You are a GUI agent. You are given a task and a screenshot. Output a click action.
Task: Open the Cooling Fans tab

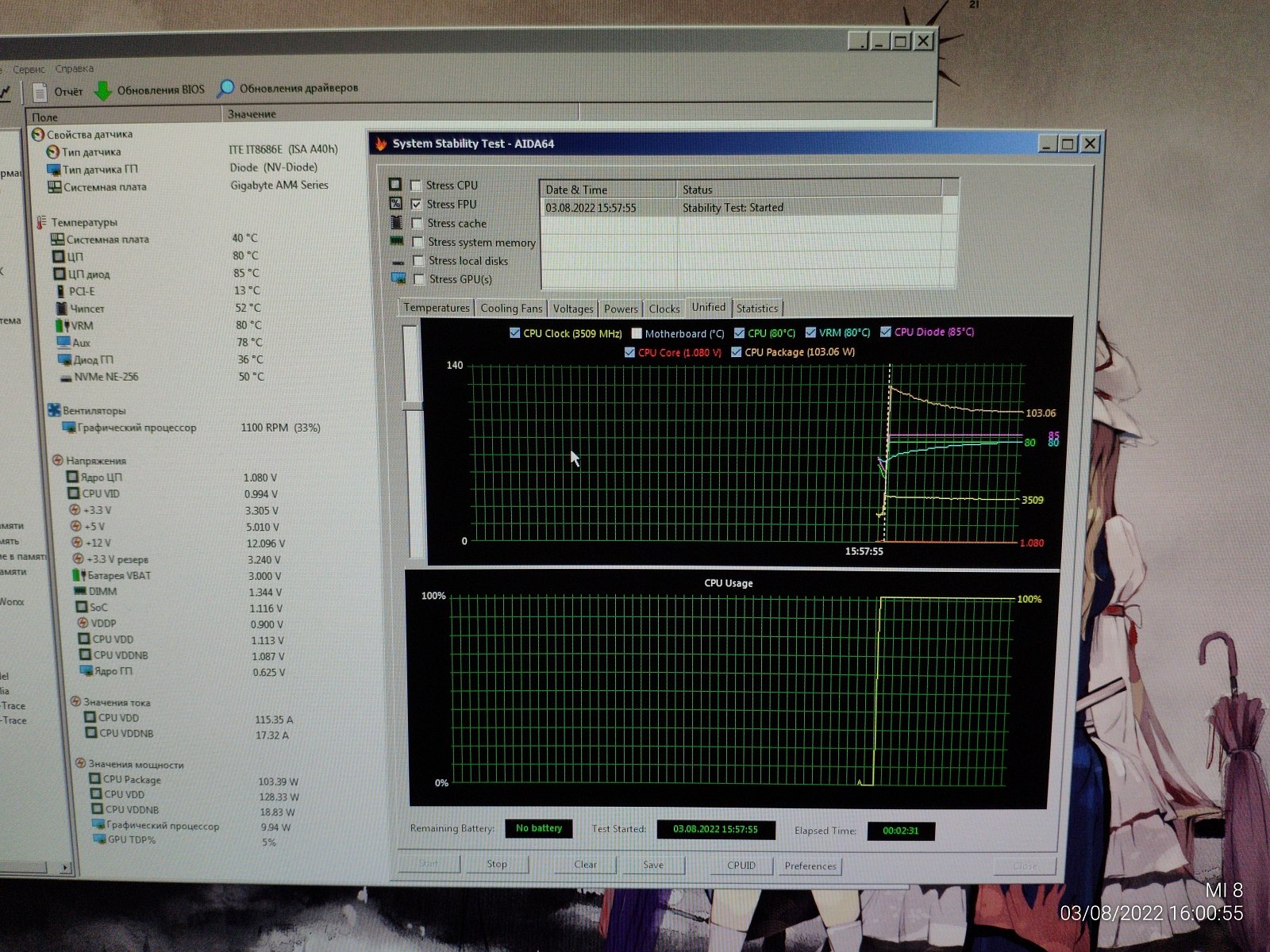511,309
